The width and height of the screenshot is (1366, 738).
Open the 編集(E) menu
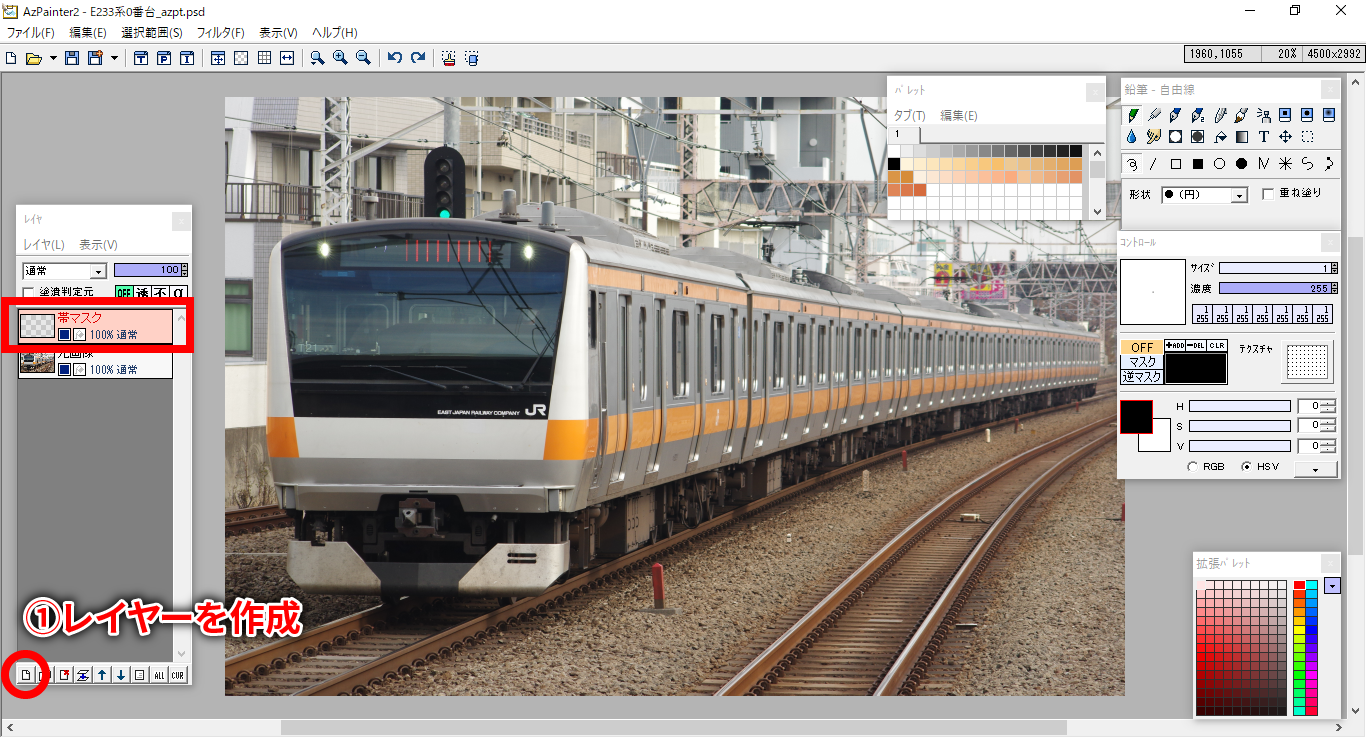(88, 33)
